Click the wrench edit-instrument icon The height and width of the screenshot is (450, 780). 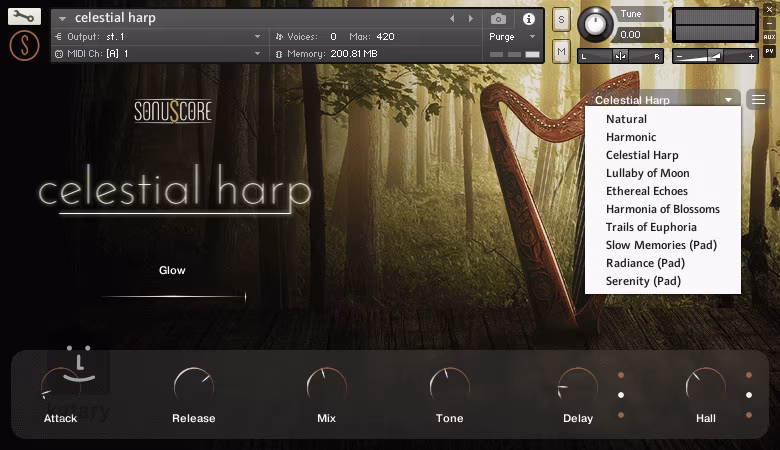pyautogui.click(x=24, y=16)
